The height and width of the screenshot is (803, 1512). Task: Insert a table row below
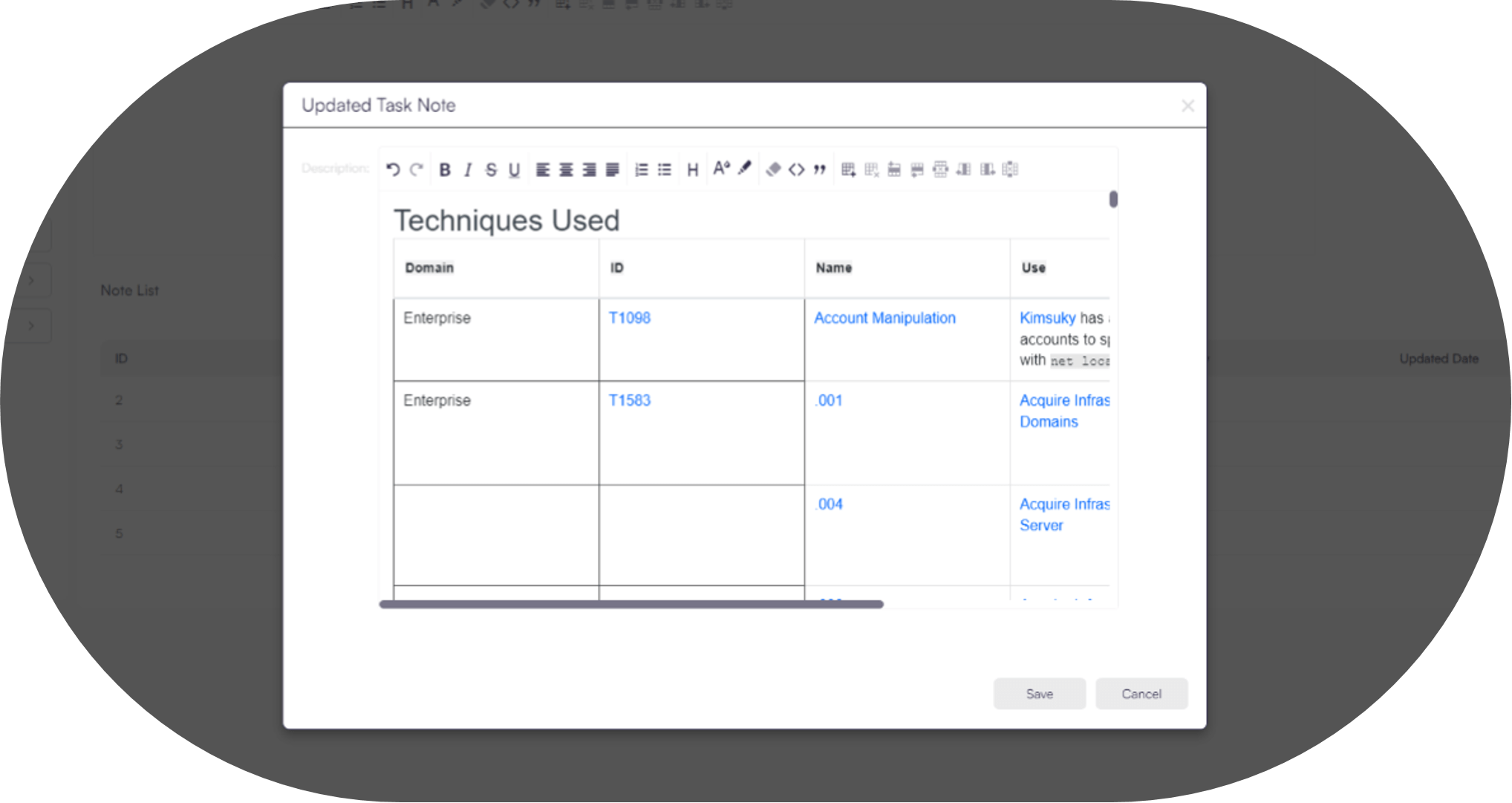tap(917, 169)
